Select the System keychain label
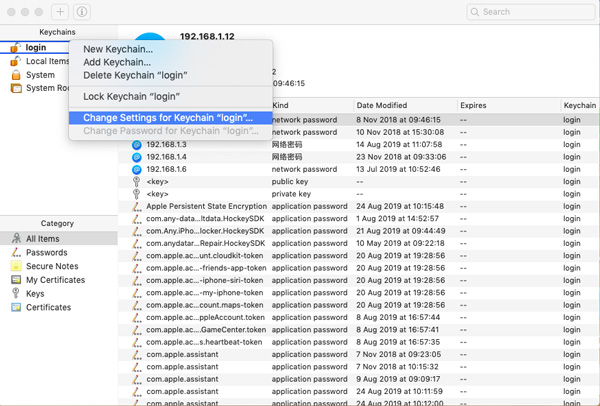Image resolution: width=600 pixels, height=406 pixels. pyautogui.click(x=40, y=75)
